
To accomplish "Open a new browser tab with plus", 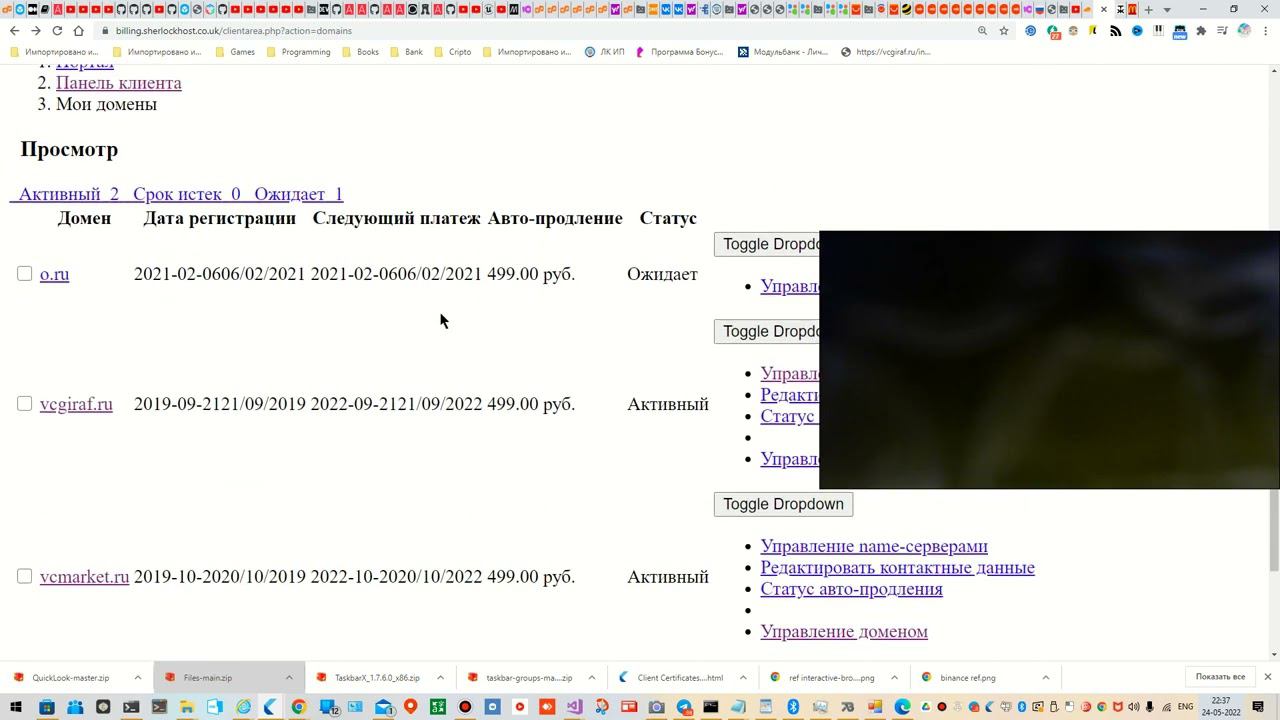I will pyautogui.click(x=1148, y=9).
